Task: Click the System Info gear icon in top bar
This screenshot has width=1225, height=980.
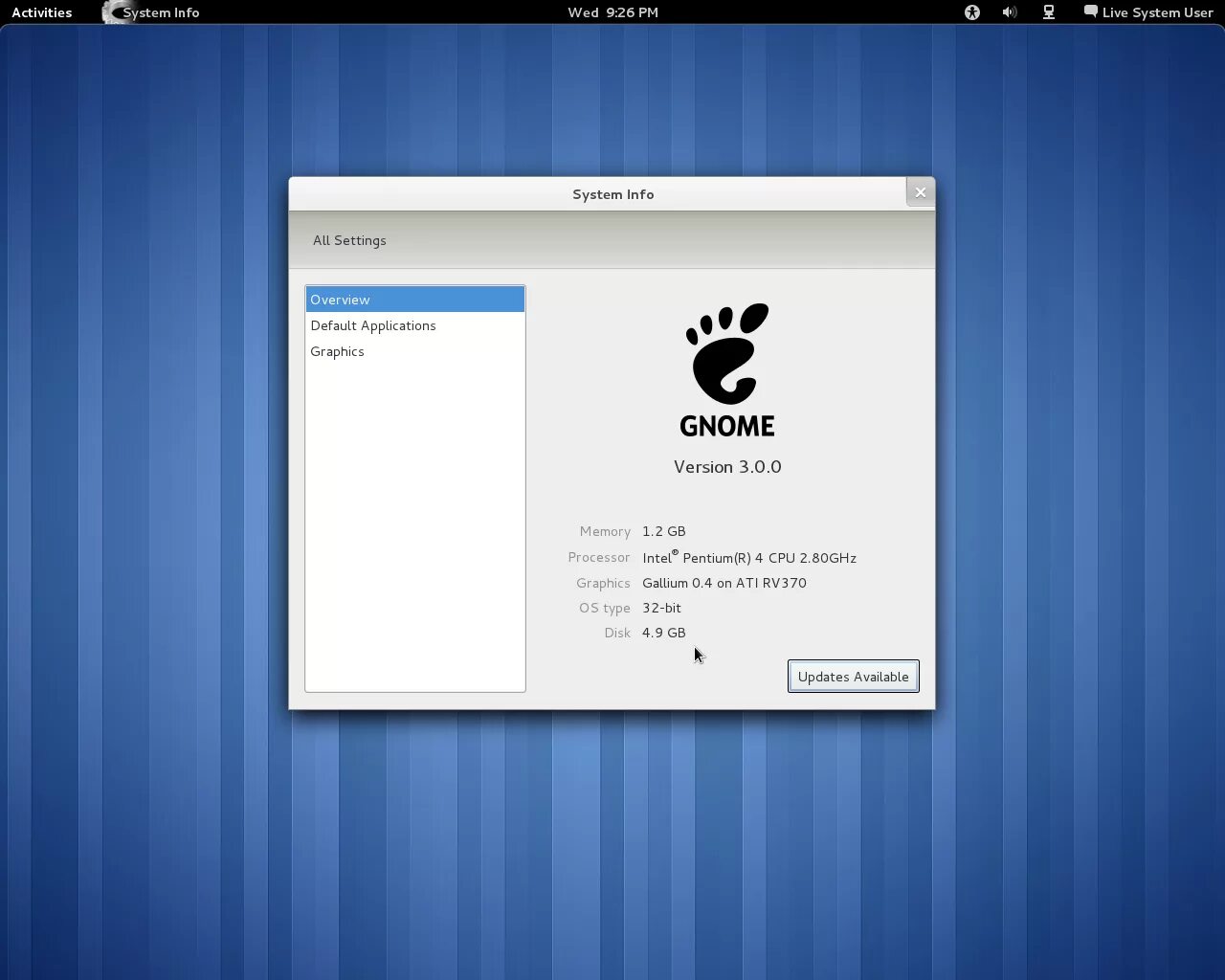Action: (x=113, y=12)
